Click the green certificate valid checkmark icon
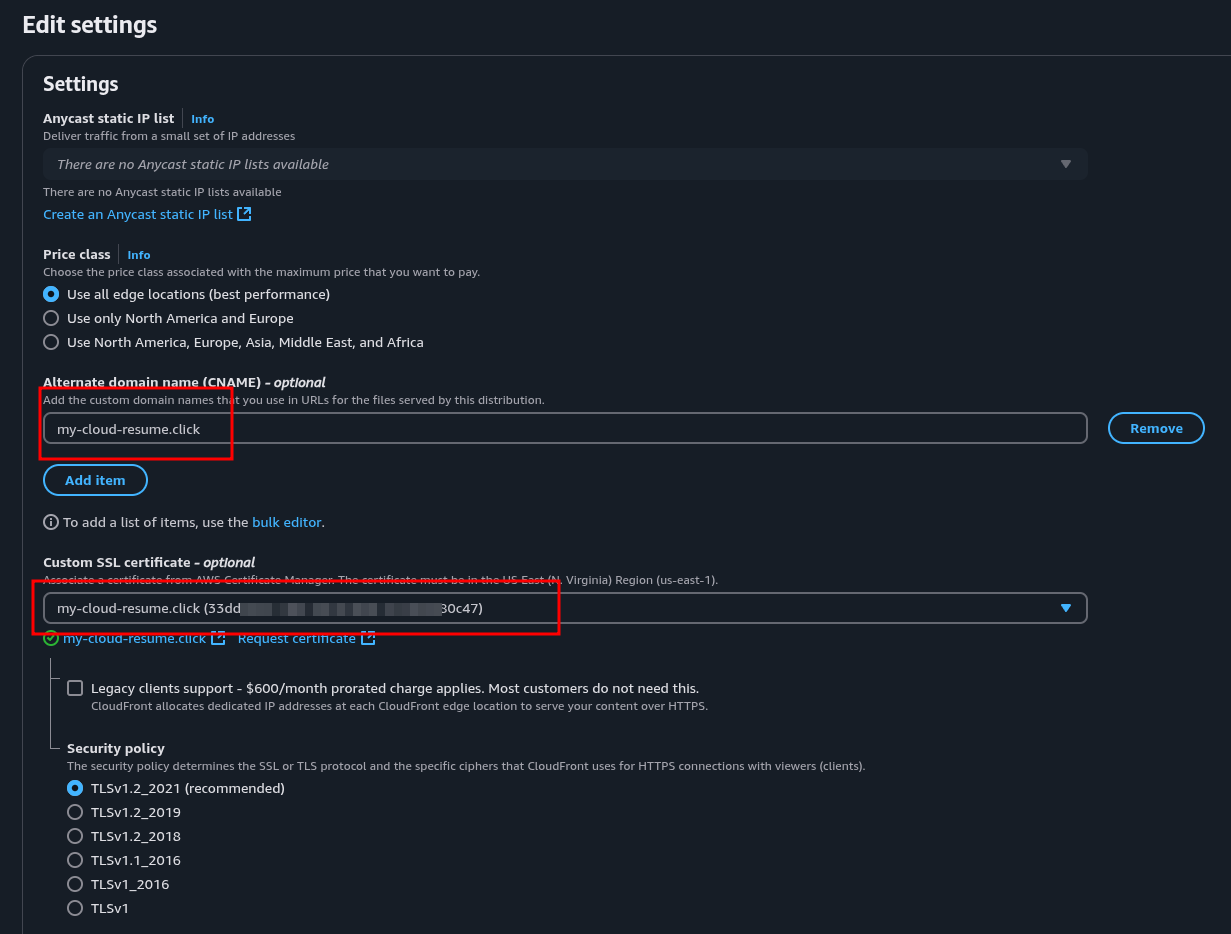This screenshot has height=934, width=1231. (51, 638)
